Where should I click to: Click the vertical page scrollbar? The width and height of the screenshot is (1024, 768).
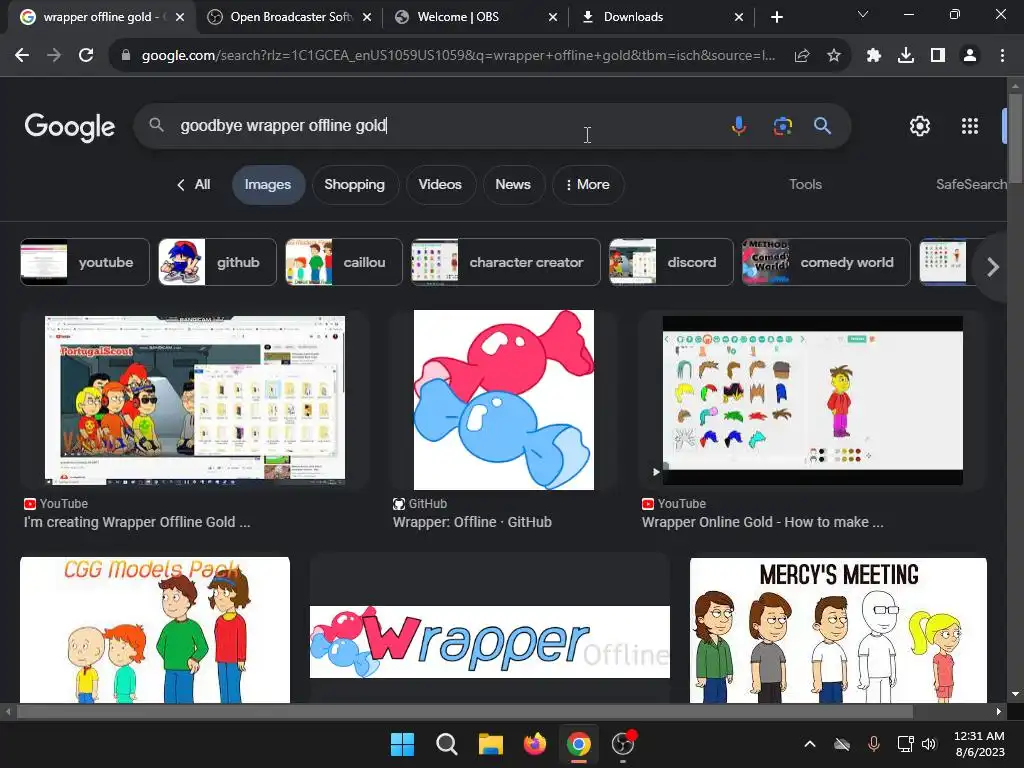coord(1015,138)
